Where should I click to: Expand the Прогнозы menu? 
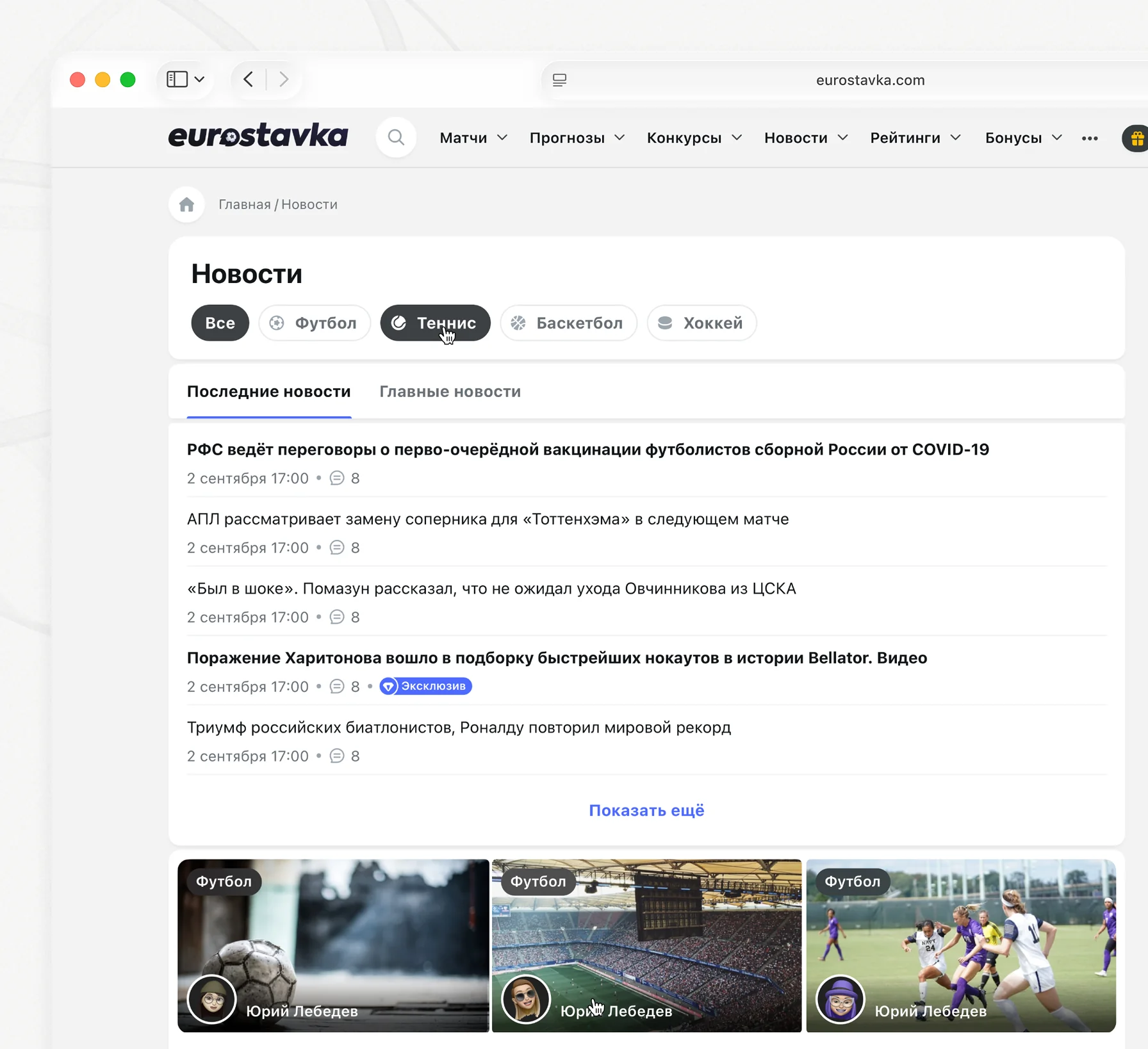(x=577, y=138)
